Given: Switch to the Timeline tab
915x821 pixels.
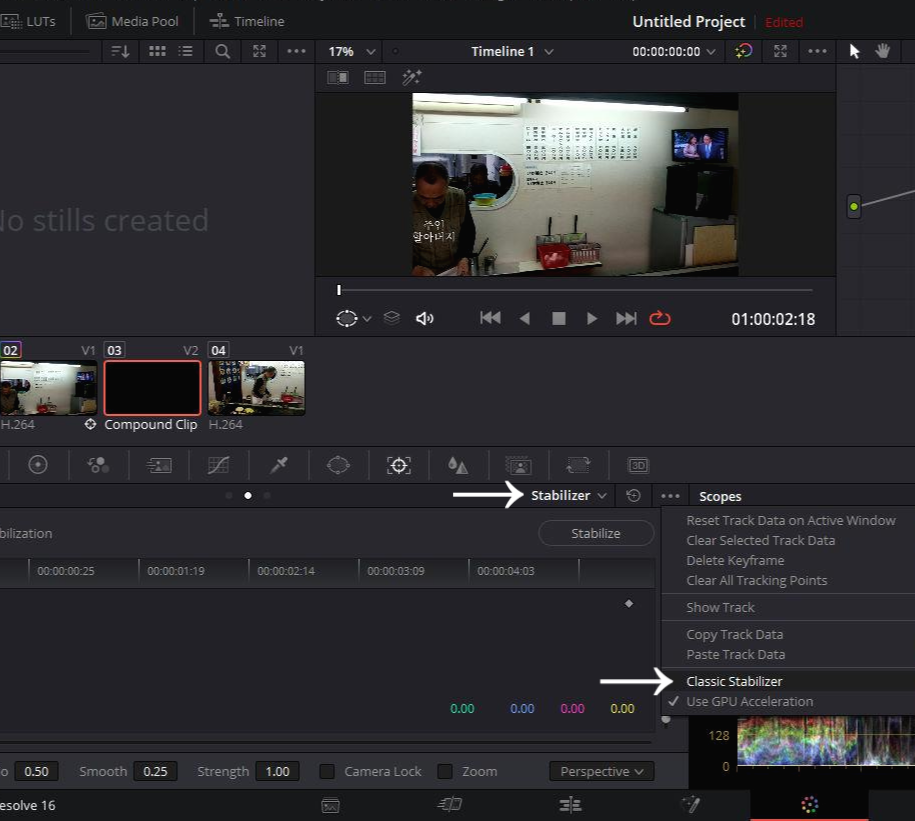Looking at the screenshot, I should pos(247,22).
